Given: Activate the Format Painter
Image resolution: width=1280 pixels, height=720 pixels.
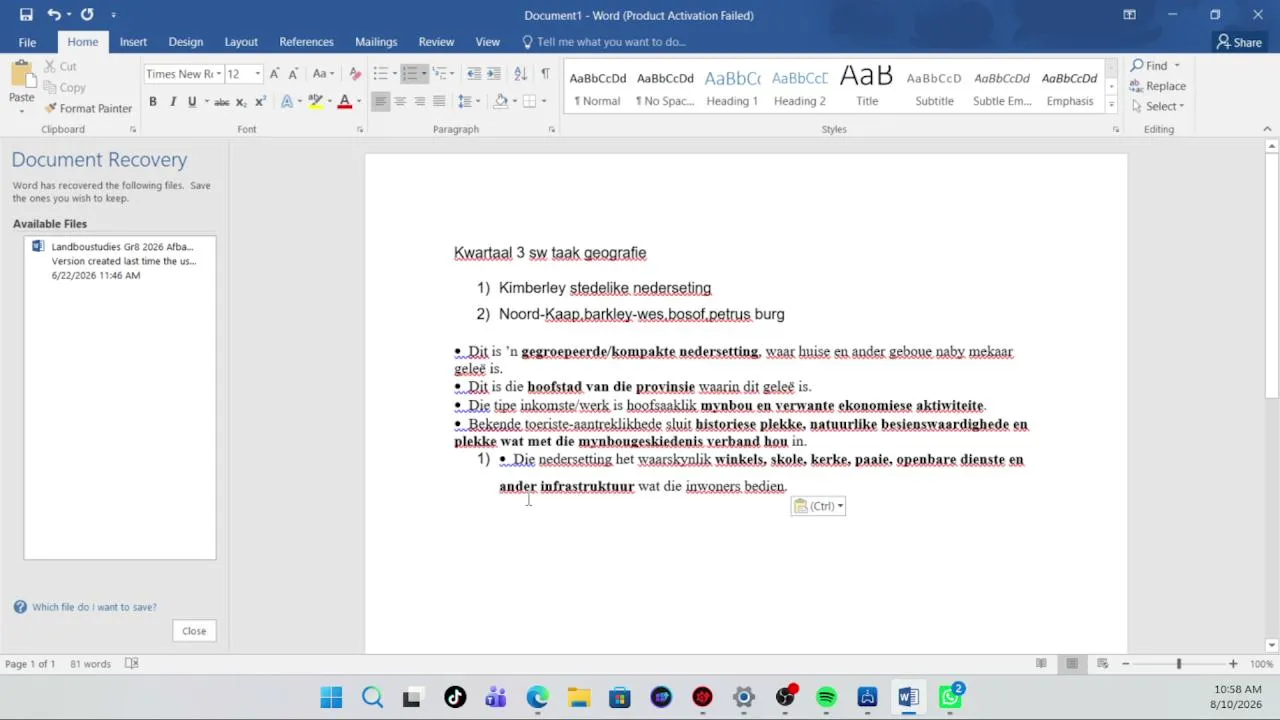Looking at the screenshot, I should click(88, 108).
